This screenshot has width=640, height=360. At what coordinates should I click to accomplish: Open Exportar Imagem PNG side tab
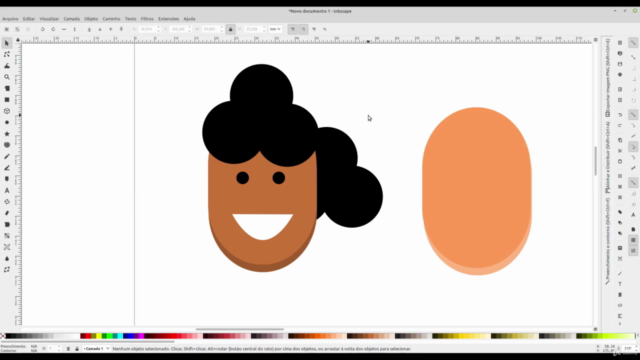(607, 78)
